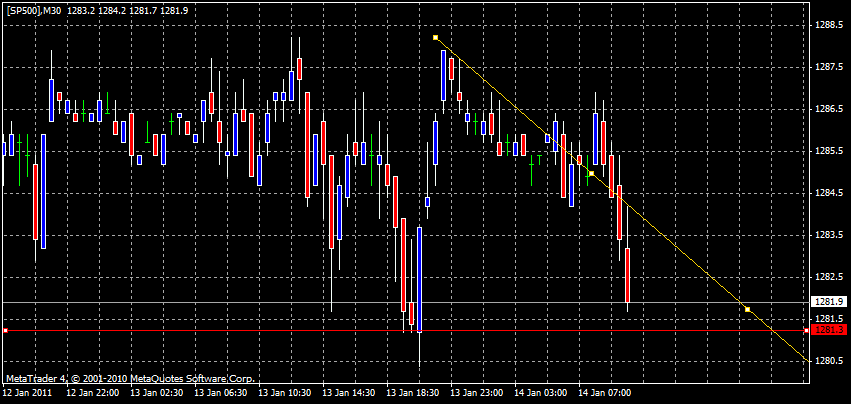Click the 13 Jan 23:00 time label
Viewport: 851px width, 404px height.
click(476, 392)
